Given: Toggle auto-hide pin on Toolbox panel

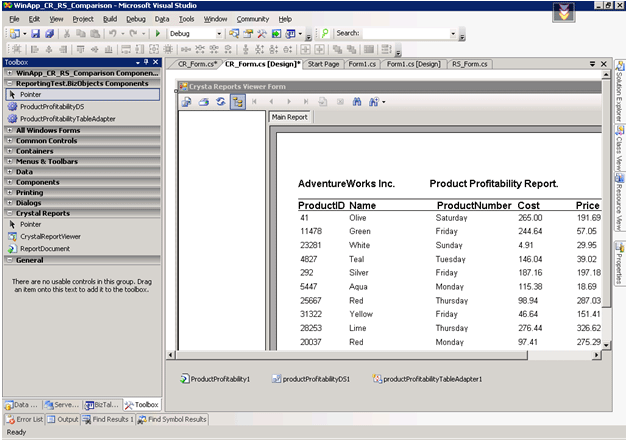Looking at the screenshot, I should (146, 62).
